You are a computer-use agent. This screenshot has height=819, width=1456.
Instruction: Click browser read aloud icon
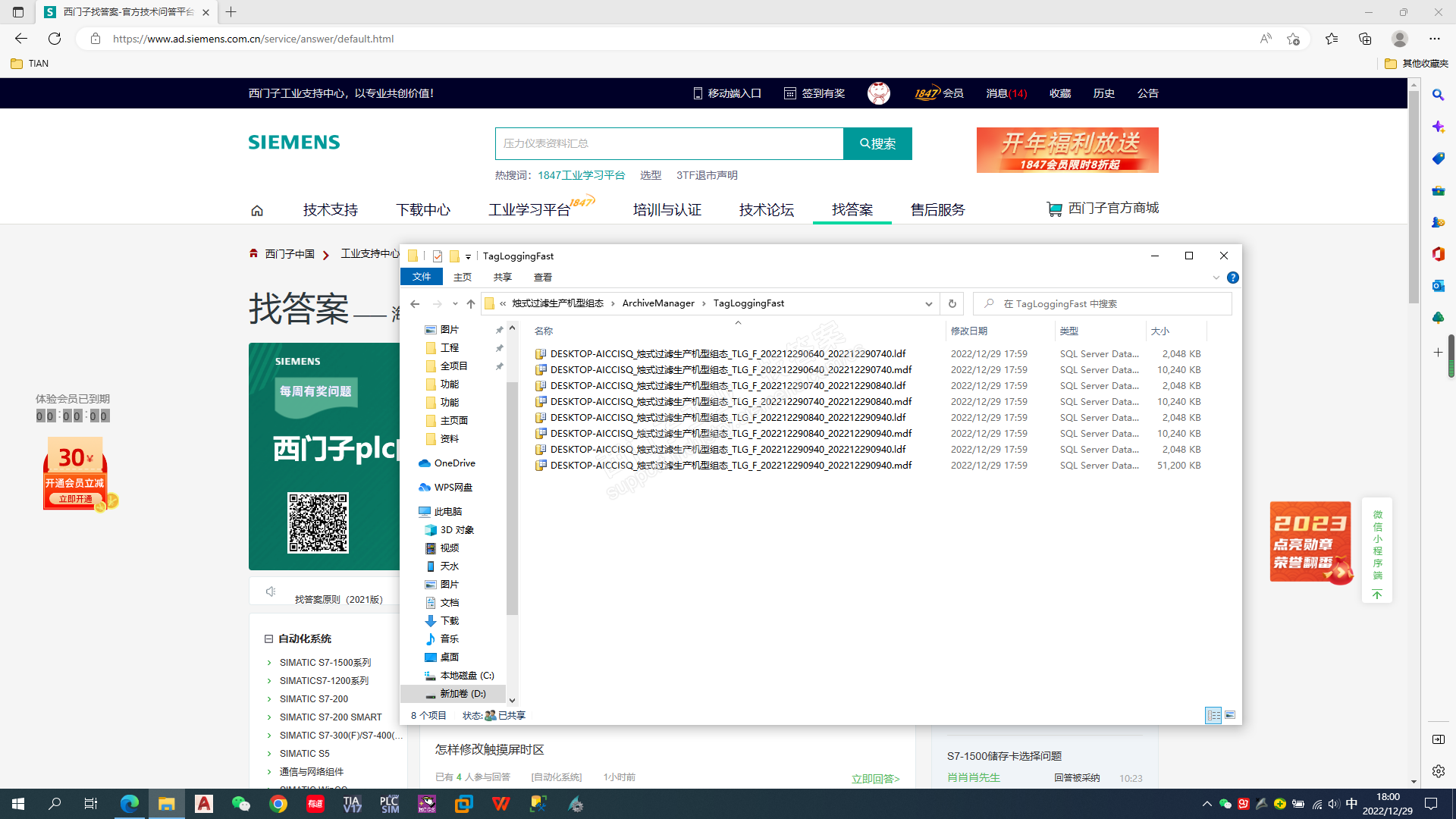click(1265, 39)
